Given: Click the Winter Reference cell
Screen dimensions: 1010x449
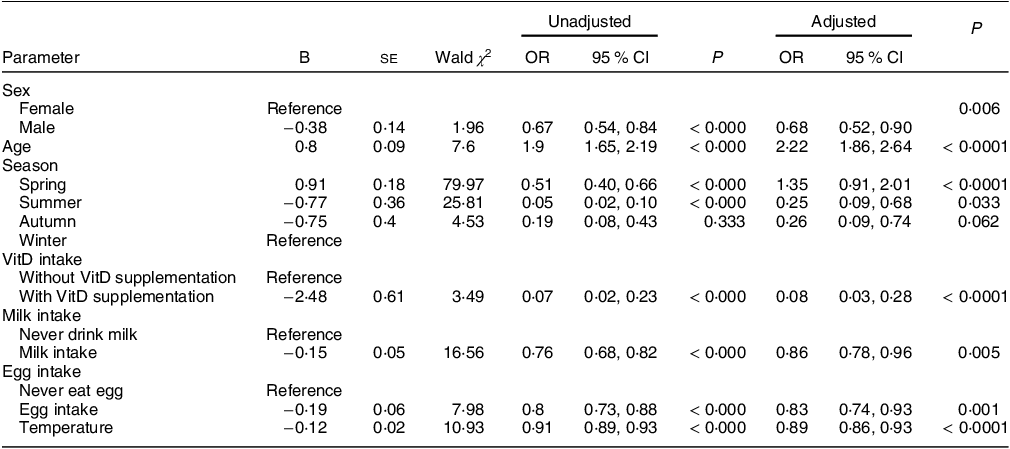Looking at the screenshot, I should 305,240.
